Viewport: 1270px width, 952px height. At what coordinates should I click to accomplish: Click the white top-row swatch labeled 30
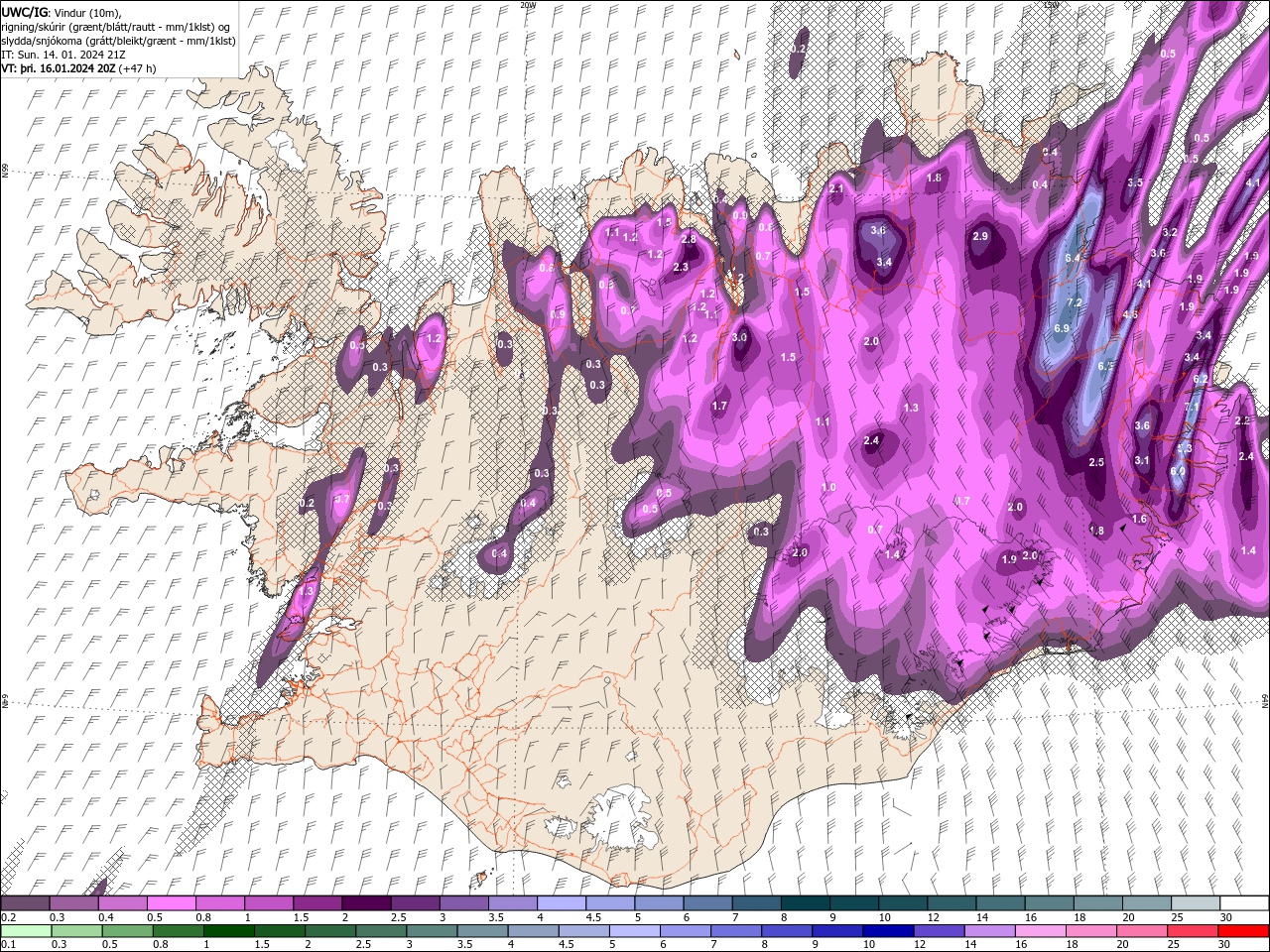[x=1244, y=903]
